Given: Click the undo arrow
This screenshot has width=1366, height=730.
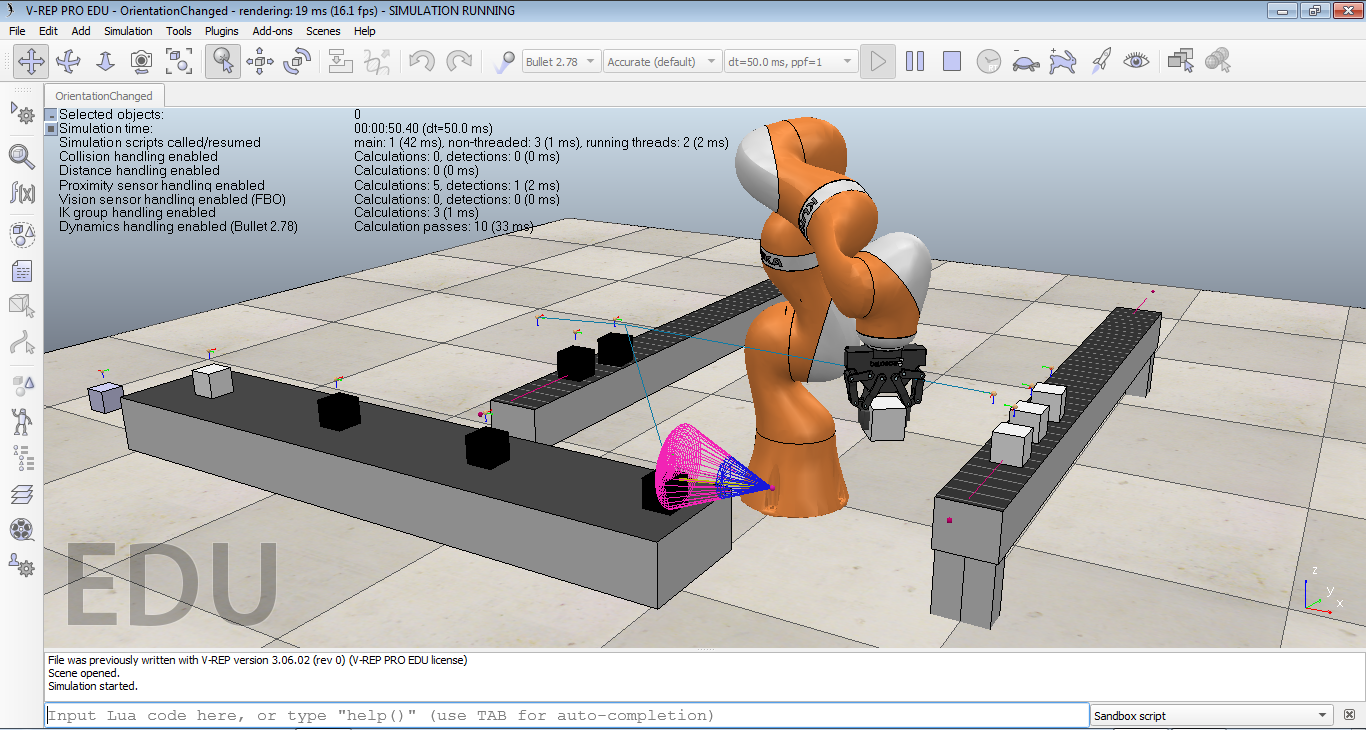Looking at the screenshot, I should pos(422,61).
